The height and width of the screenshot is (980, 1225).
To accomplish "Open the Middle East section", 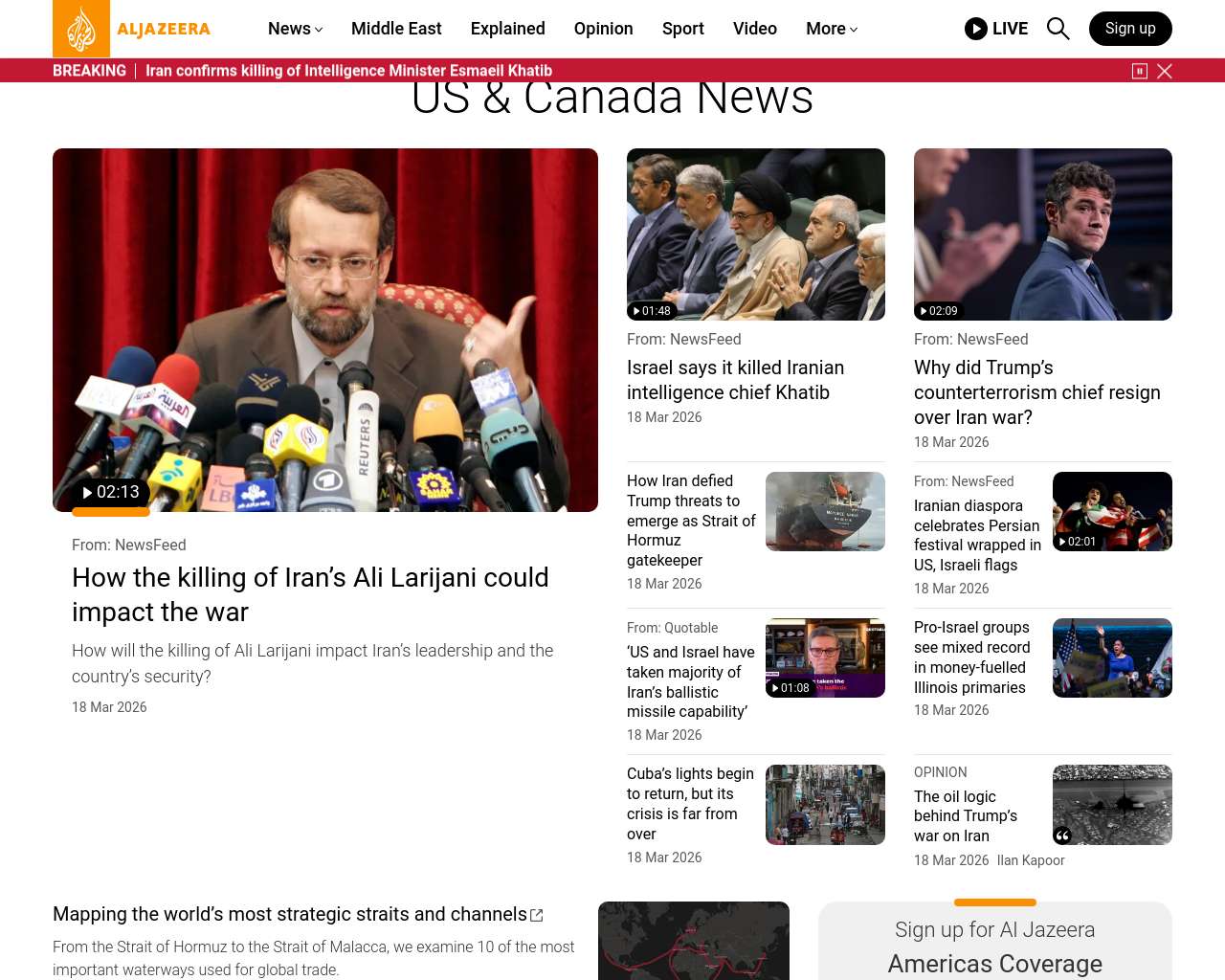I will coord(396,29).
